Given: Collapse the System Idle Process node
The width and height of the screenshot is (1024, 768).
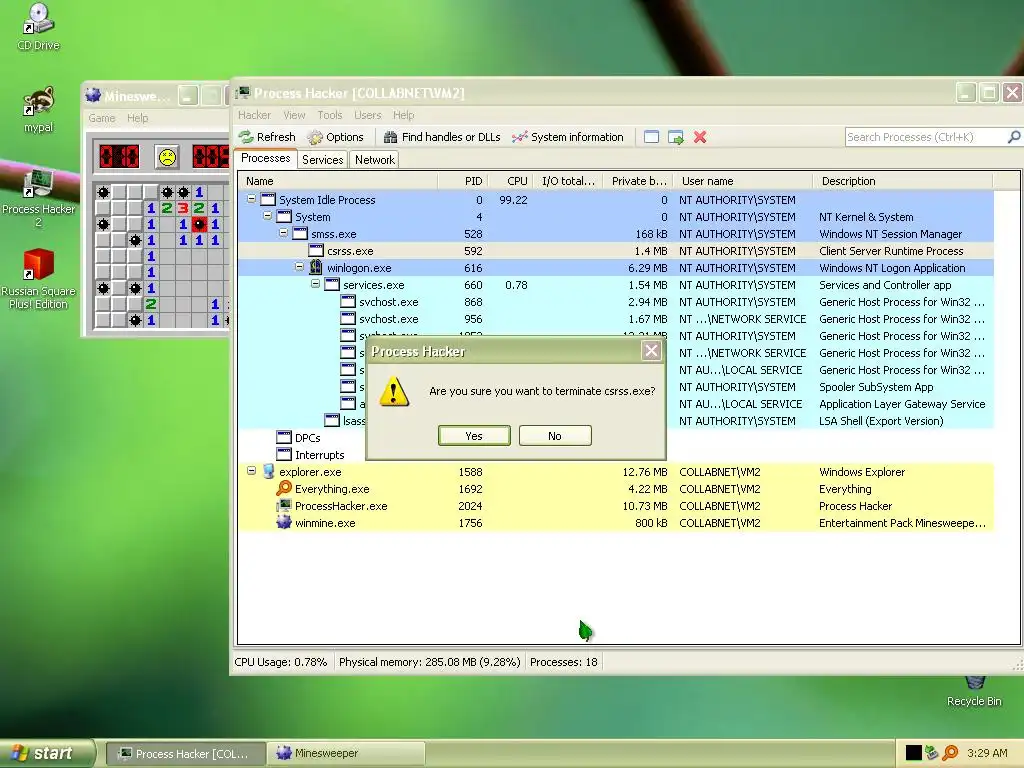Looking at the screenshot, I should click(x=251, y=199).
